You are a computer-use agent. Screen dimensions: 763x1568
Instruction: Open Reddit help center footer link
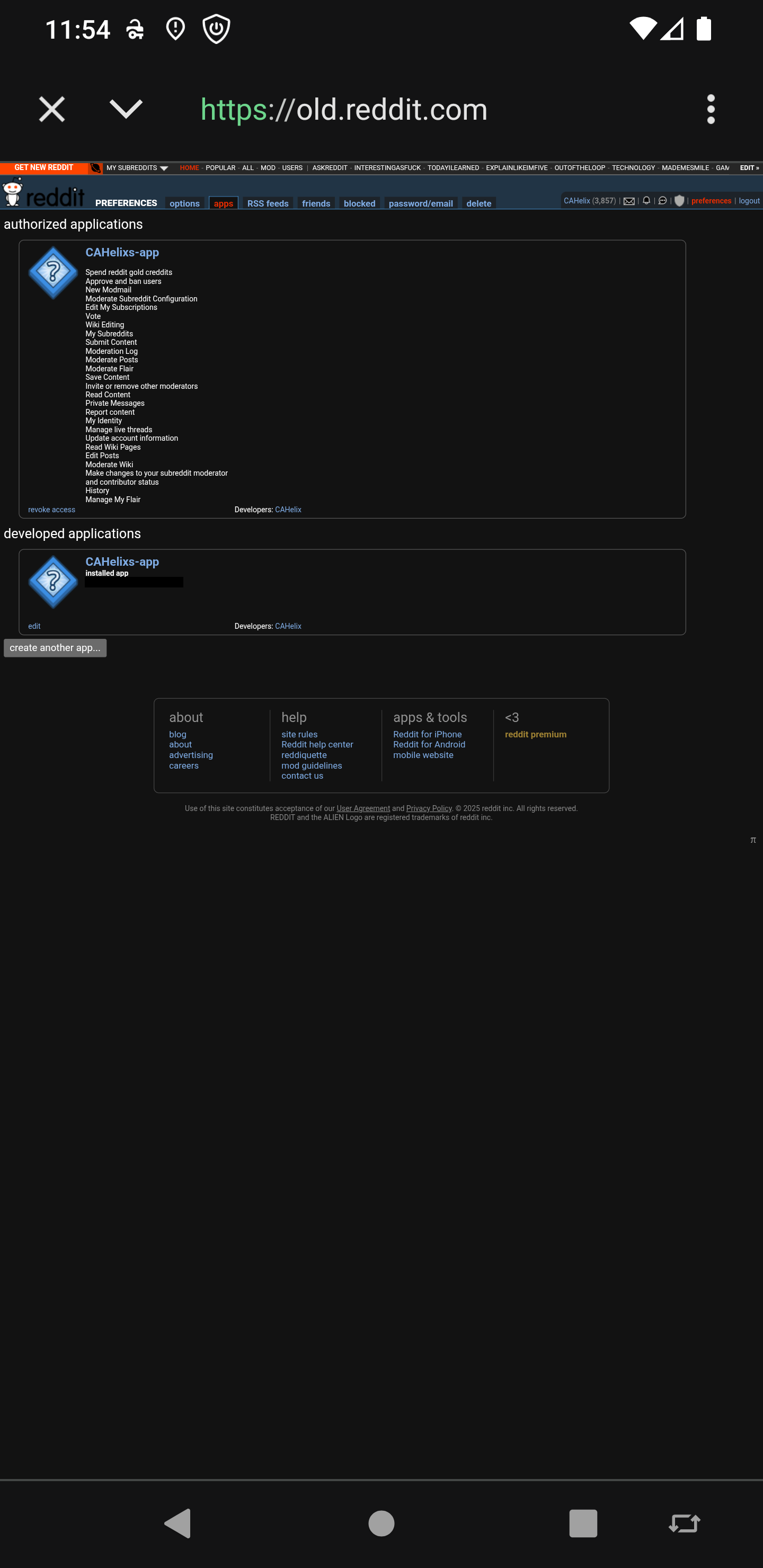click(317, 744)
